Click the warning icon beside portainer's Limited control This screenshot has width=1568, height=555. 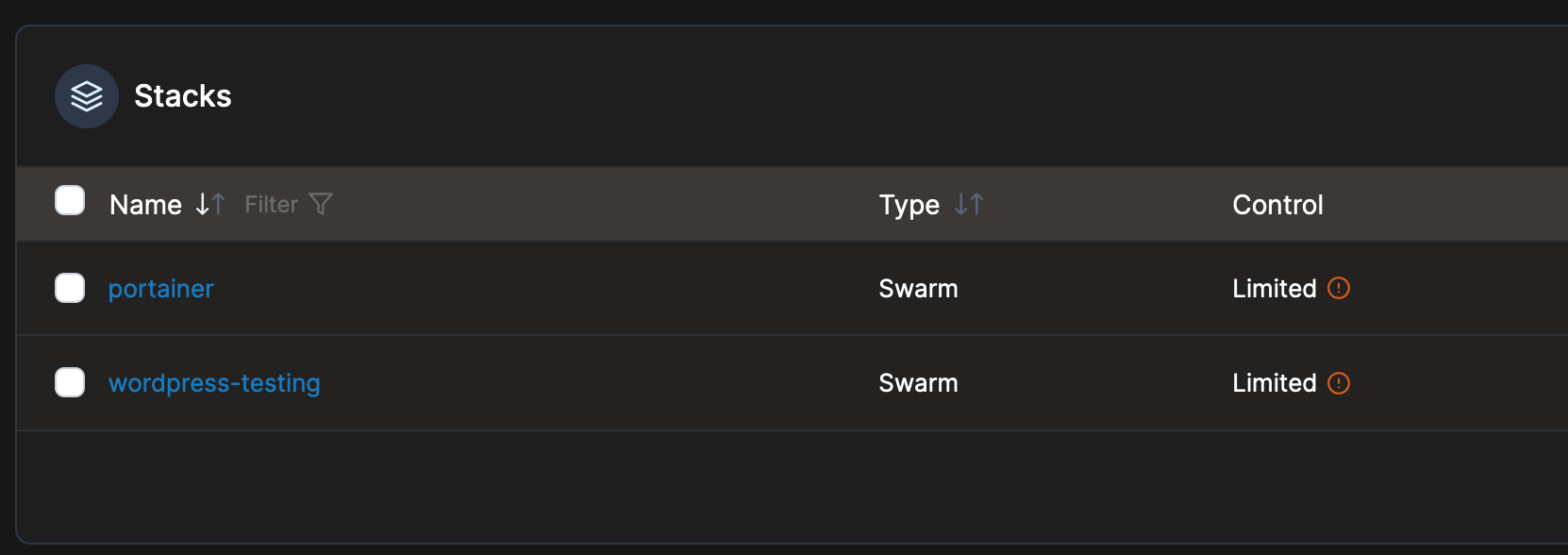click(1339, 289)
